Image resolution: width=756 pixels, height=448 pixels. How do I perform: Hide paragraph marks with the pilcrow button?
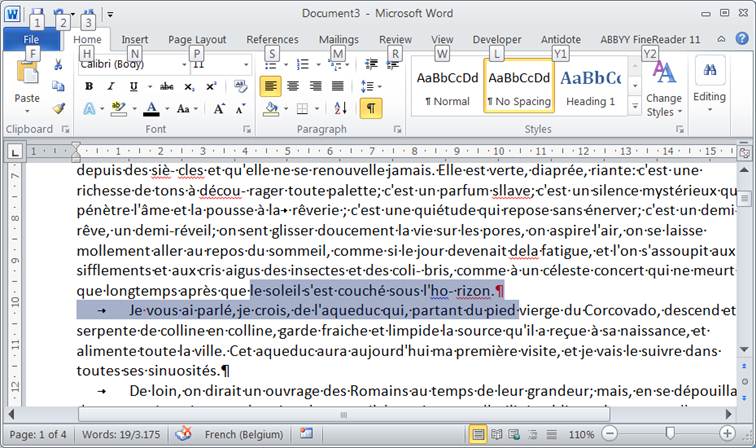click(370, 108)
